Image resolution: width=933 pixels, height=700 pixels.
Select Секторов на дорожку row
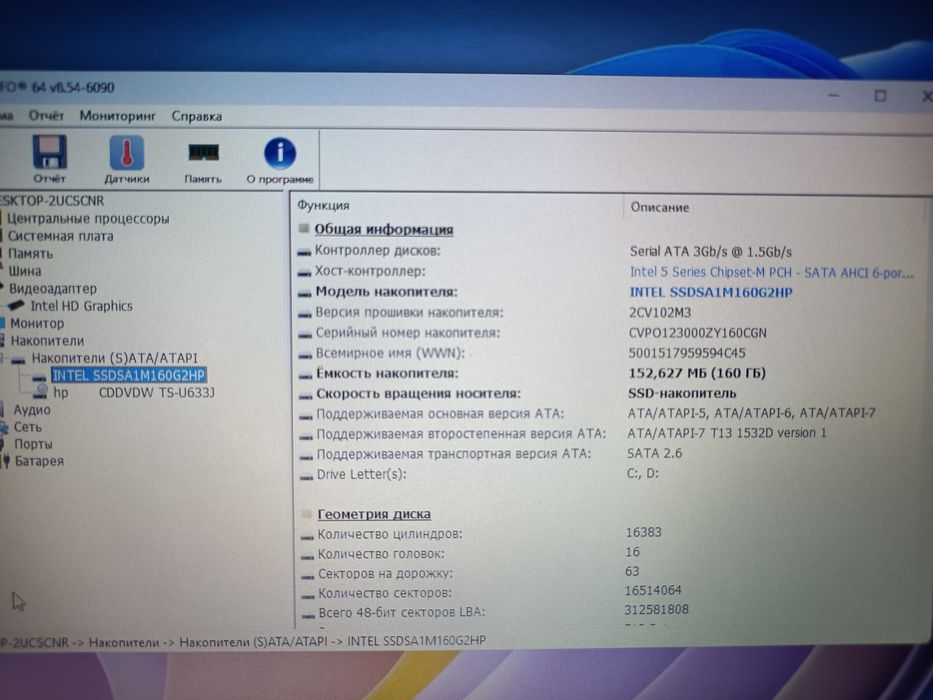click(385, 573)
